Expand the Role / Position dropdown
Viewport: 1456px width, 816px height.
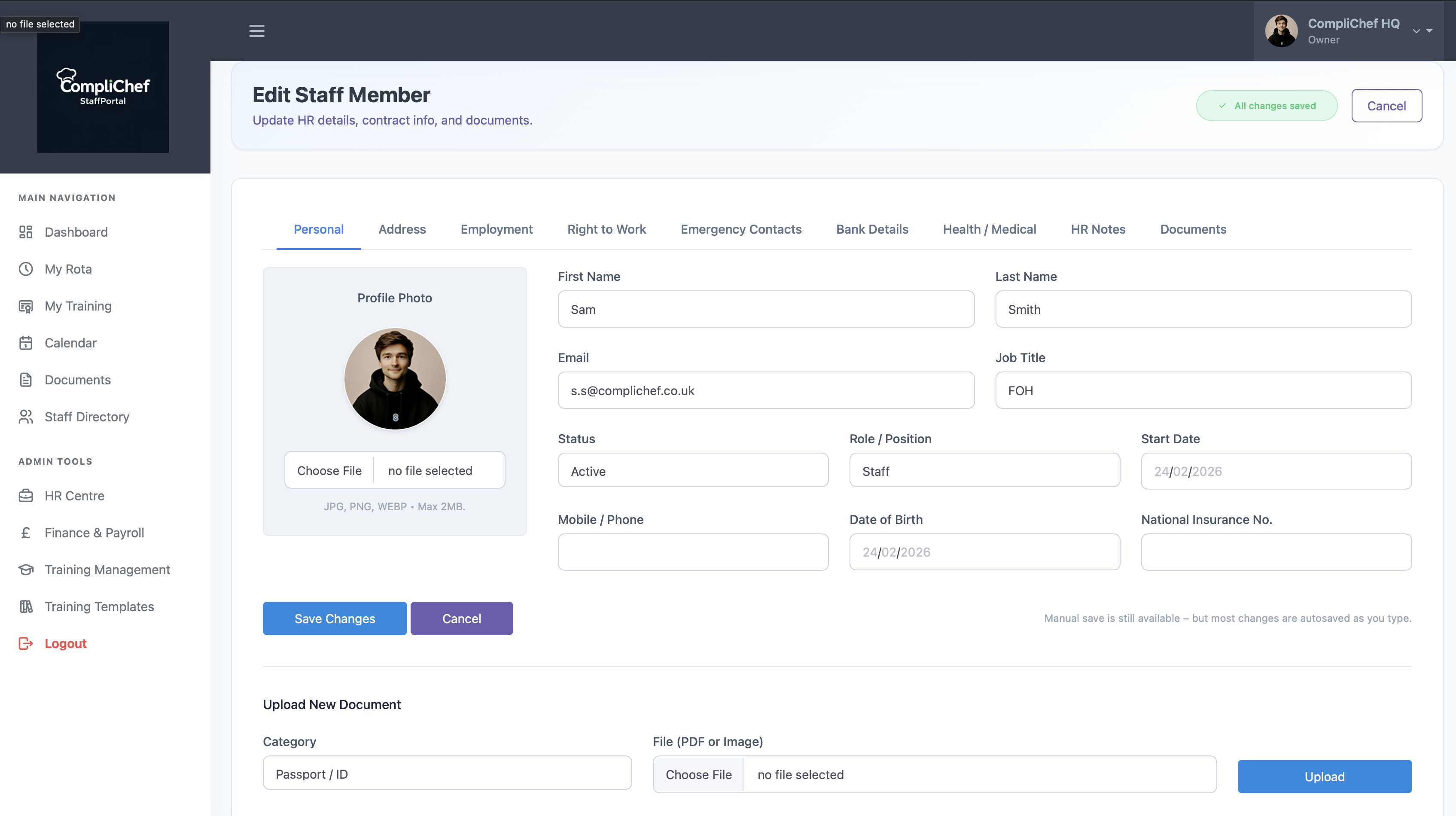tap(984, 470)
